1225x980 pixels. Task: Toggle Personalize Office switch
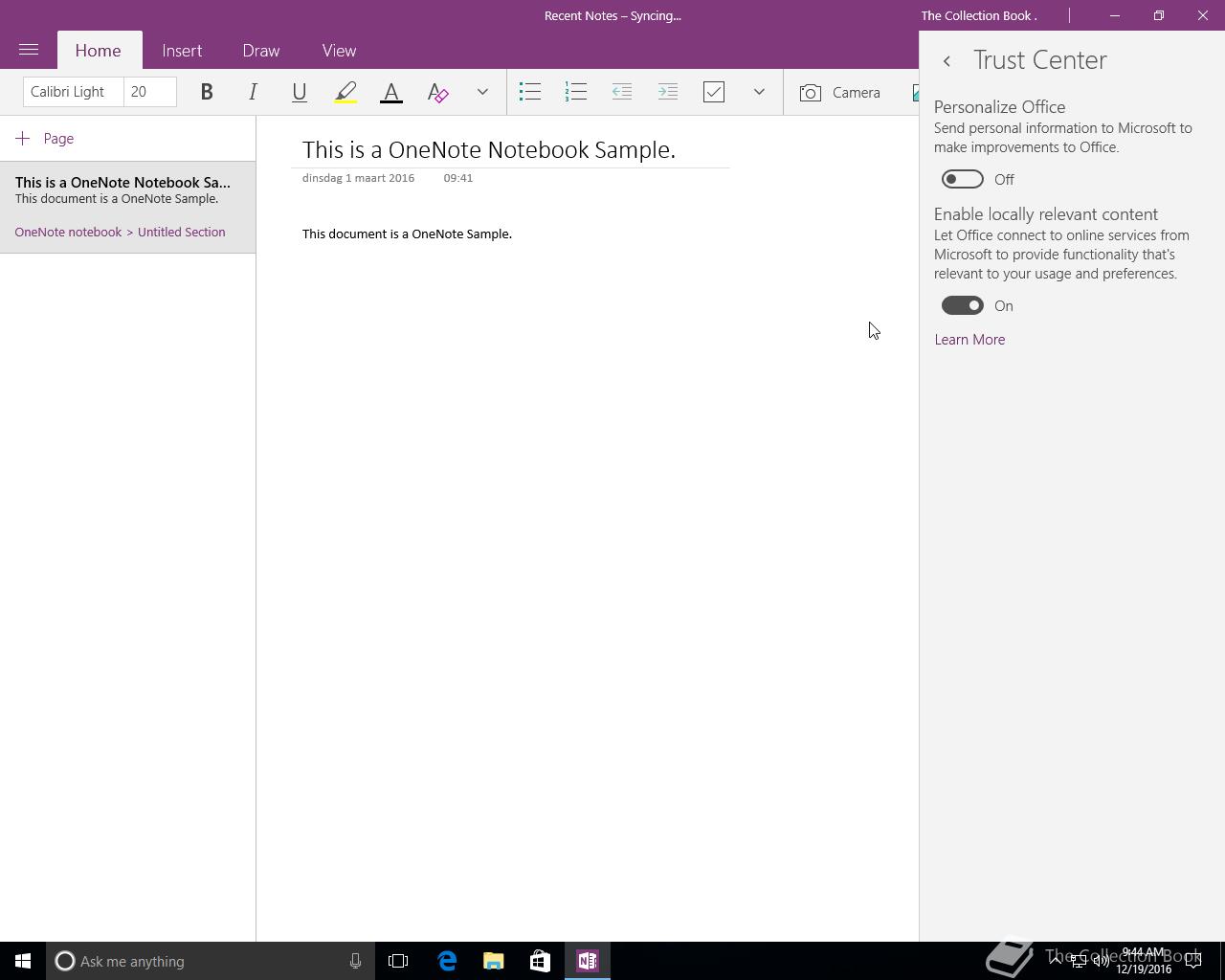(962, 179)
